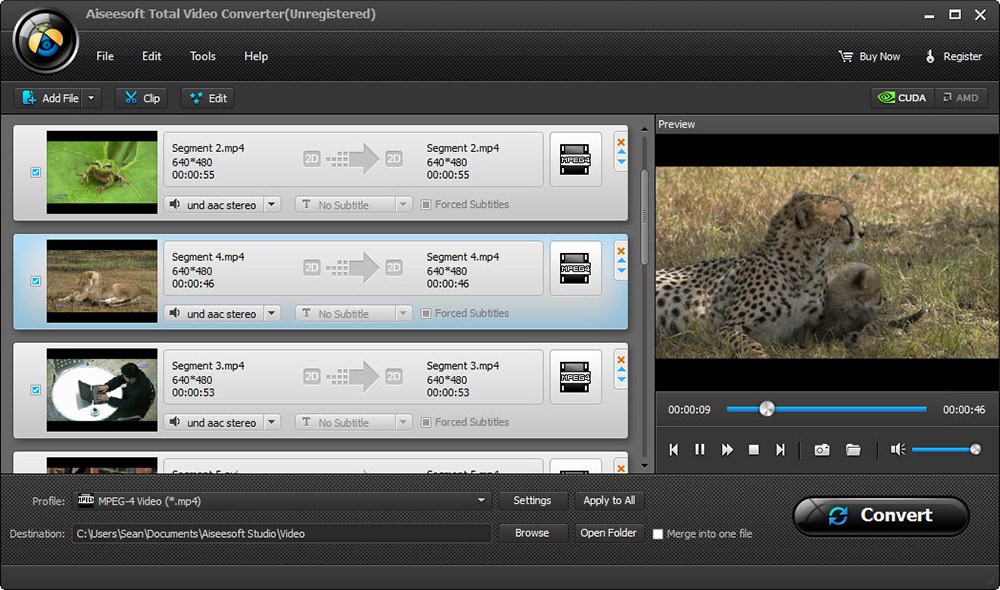
Task: Click the preview progress slider
Action: [x=827, y=409]
